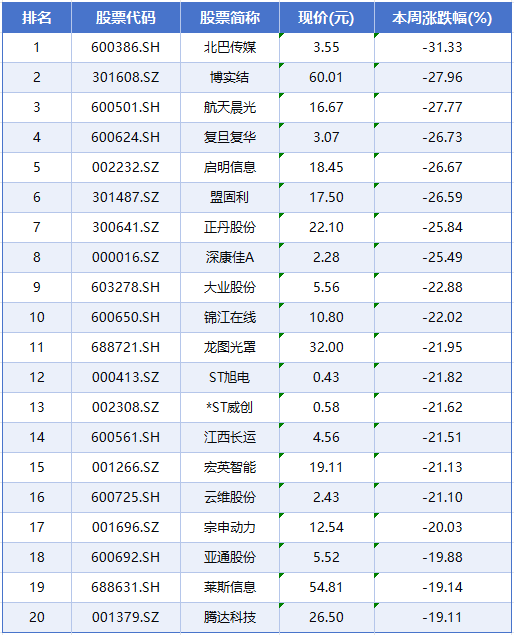Click the 股票简称 header cell
Image resolution: width=514 pixels, height=635 pixels.
[230, 17]
